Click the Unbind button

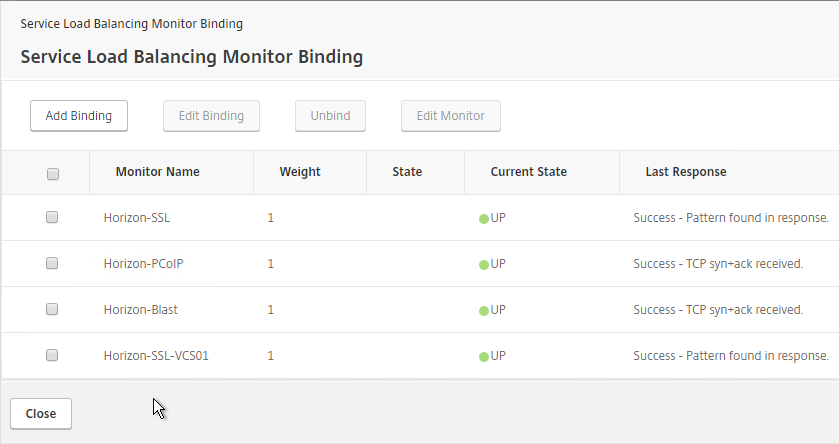click(330, 116)
